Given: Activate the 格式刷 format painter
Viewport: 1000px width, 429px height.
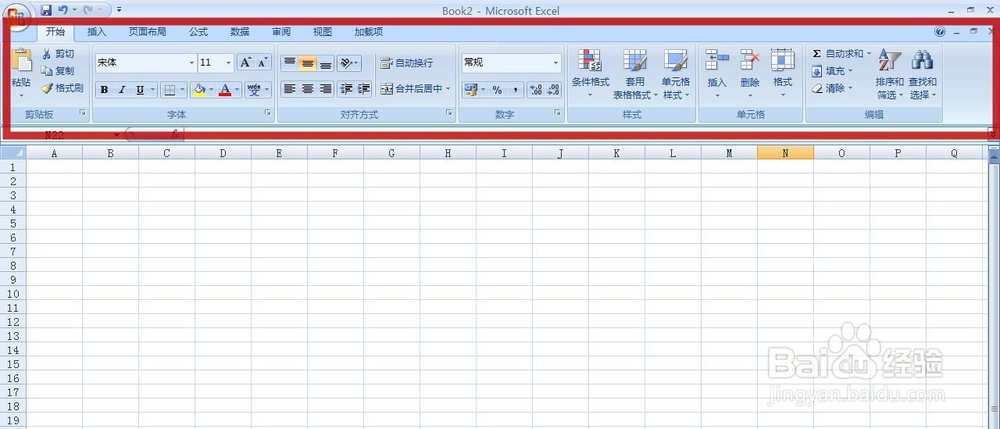Looking at the screenshot, I should (x=62, y=88).
